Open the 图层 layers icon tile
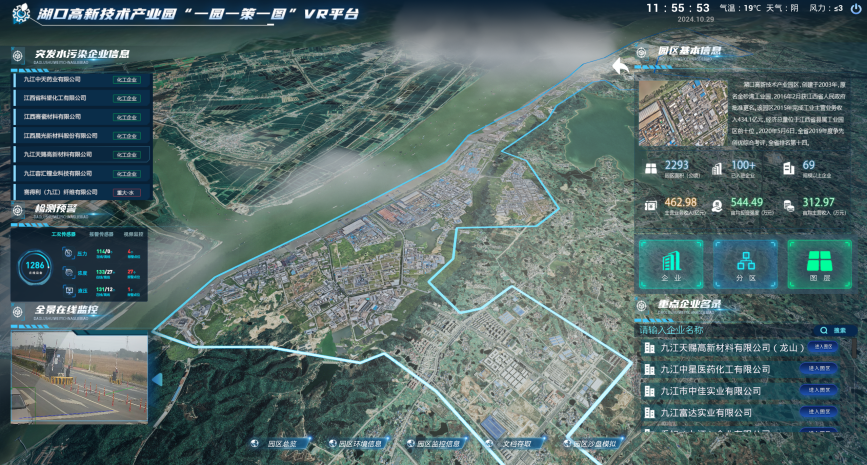867x465 pixels. coord(819,264)
